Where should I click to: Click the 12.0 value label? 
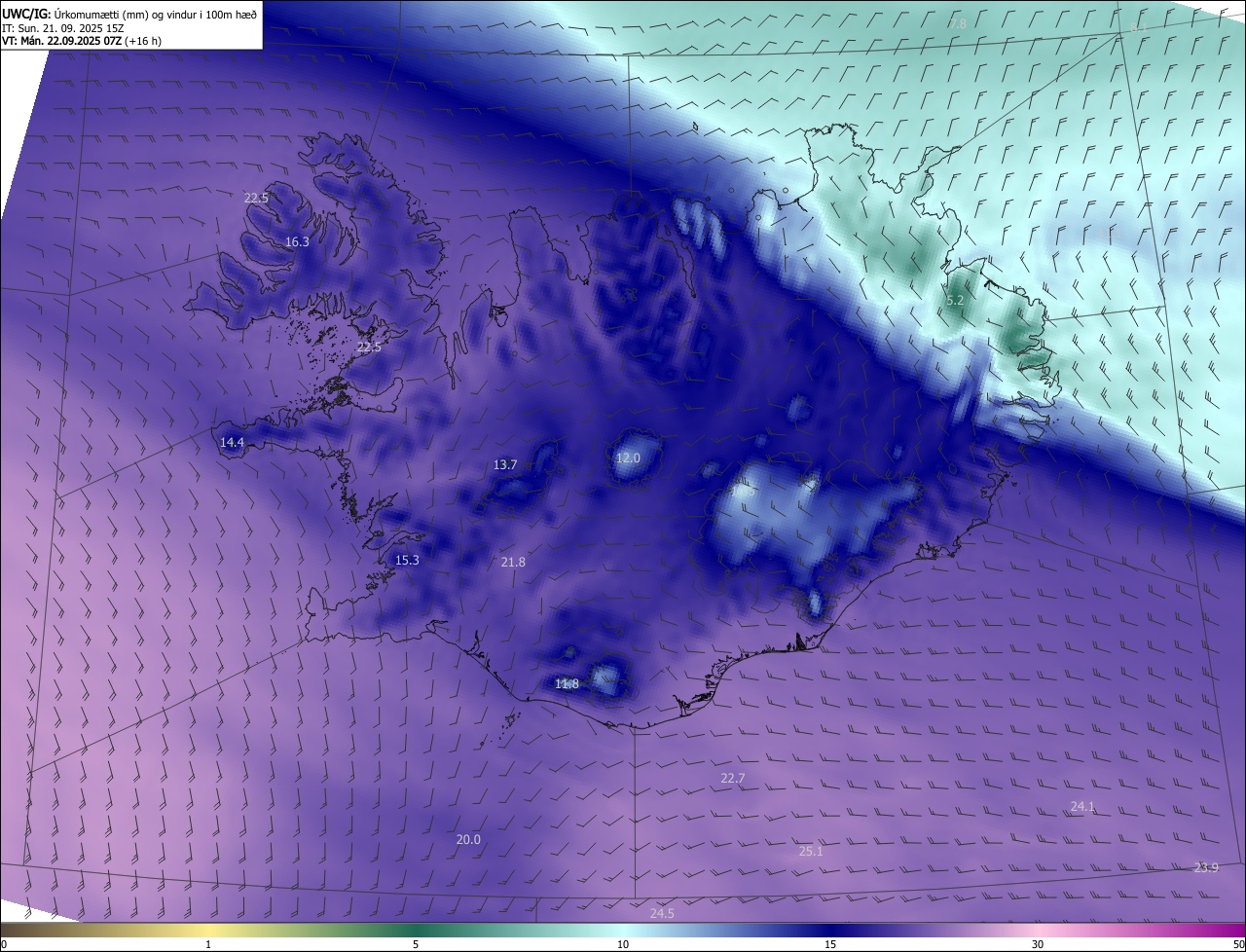click(629, 458)
